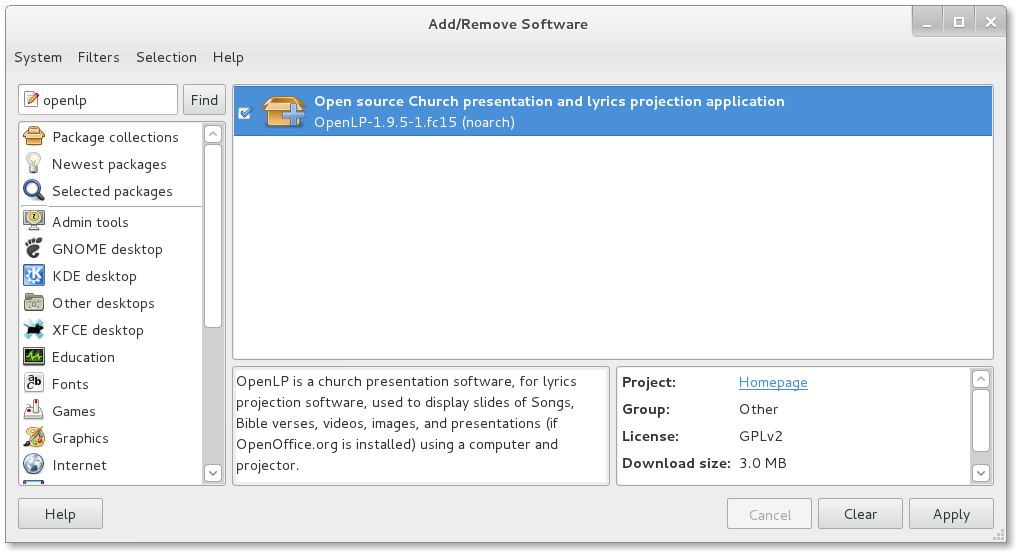This screenshot has height=552, width=1016.
Task: Click details pane scroll down arrow
Action: 981,473
